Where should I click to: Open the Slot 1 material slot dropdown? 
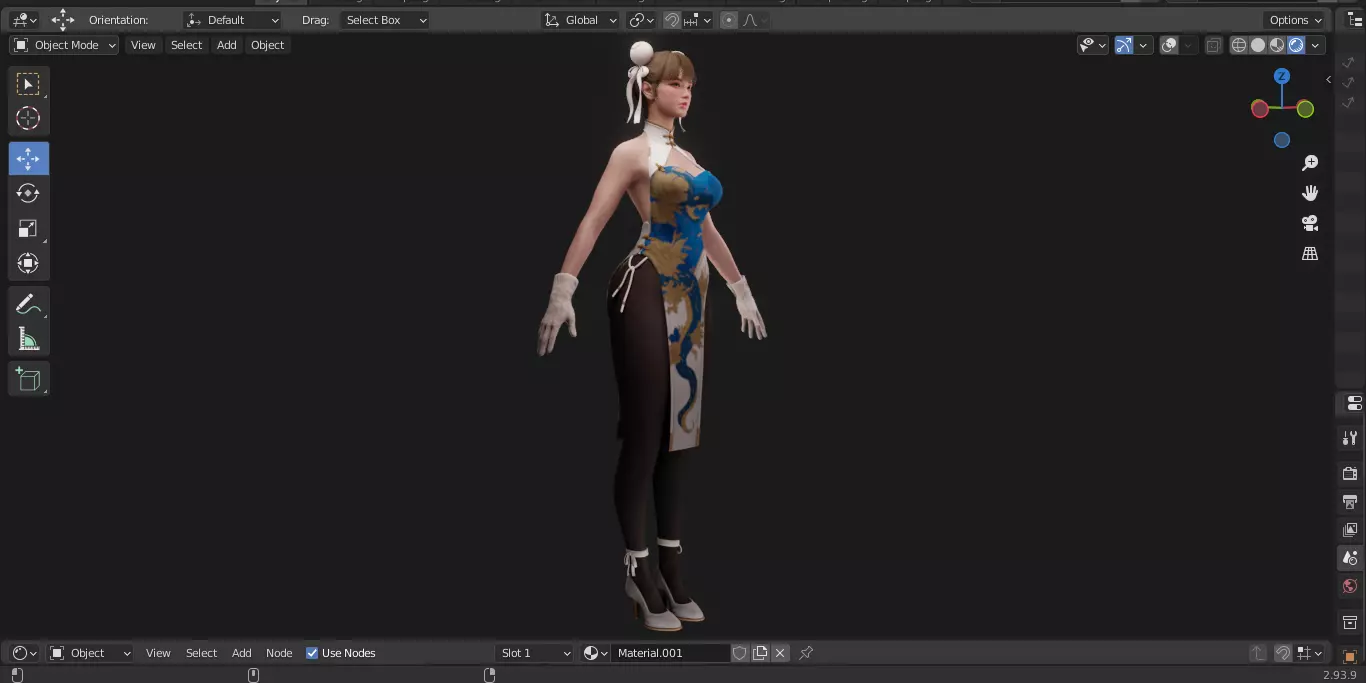pyautogui.click(x=535, y=653)
